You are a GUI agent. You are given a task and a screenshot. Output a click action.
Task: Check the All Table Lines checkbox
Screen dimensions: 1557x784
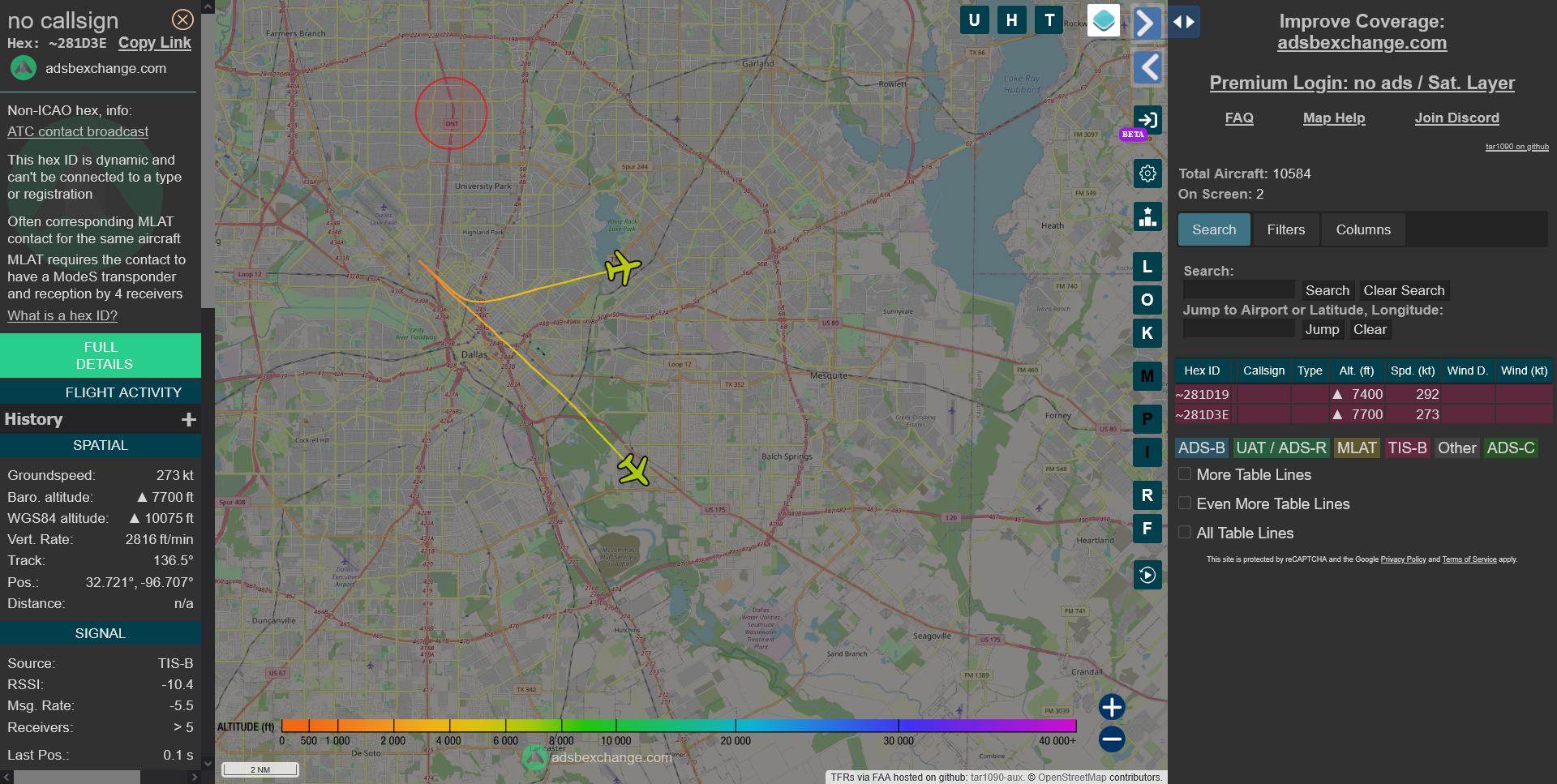click(x=1185, y=533)
